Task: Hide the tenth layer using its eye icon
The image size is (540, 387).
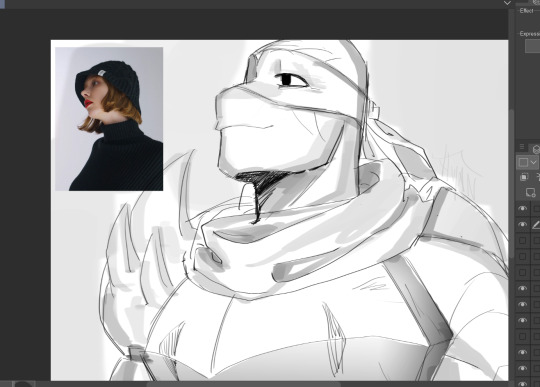Action: (x=522, y=352)
